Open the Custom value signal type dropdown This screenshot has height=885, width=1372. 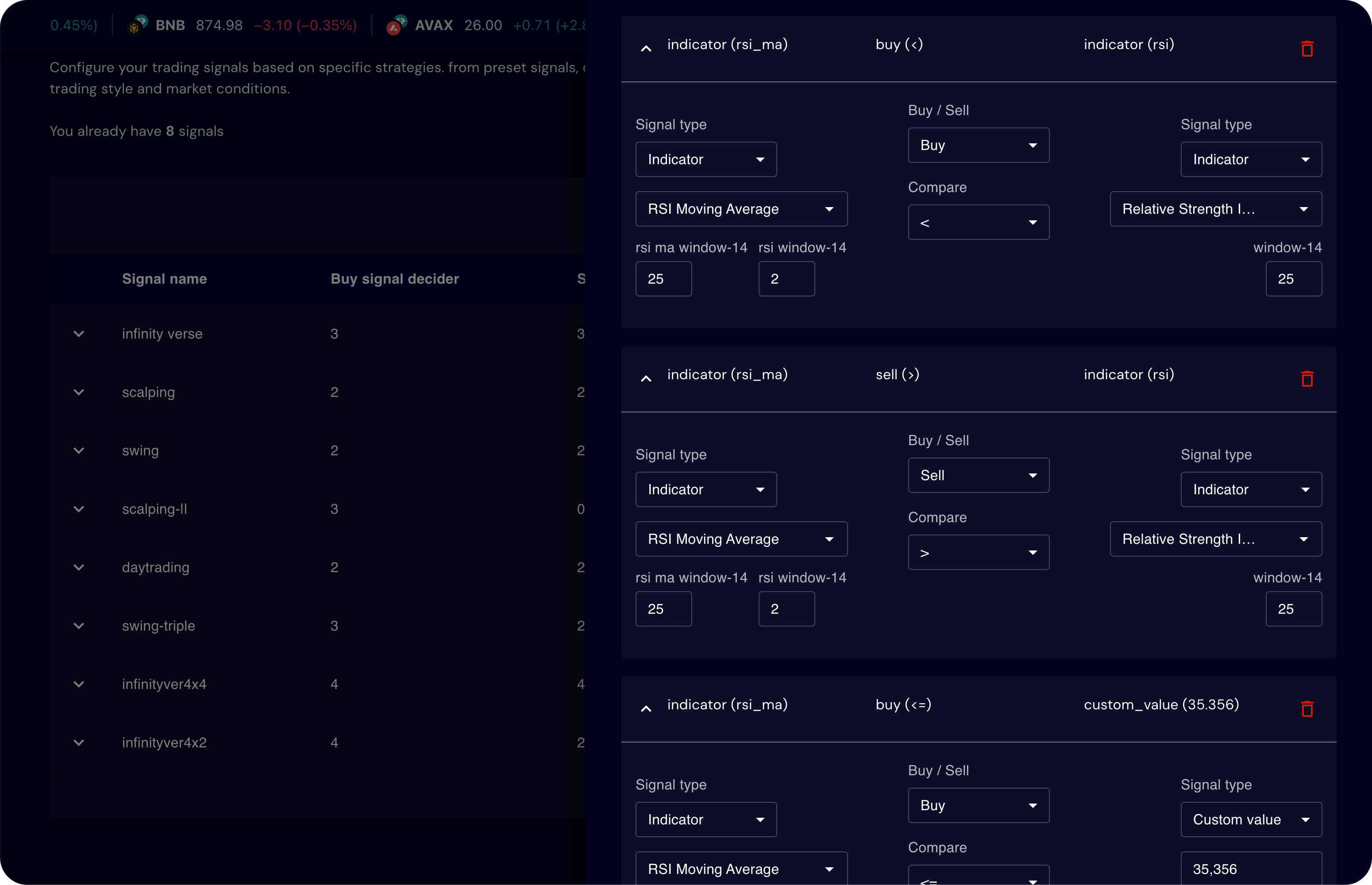pyautogui.click(x=1250, y=820)
